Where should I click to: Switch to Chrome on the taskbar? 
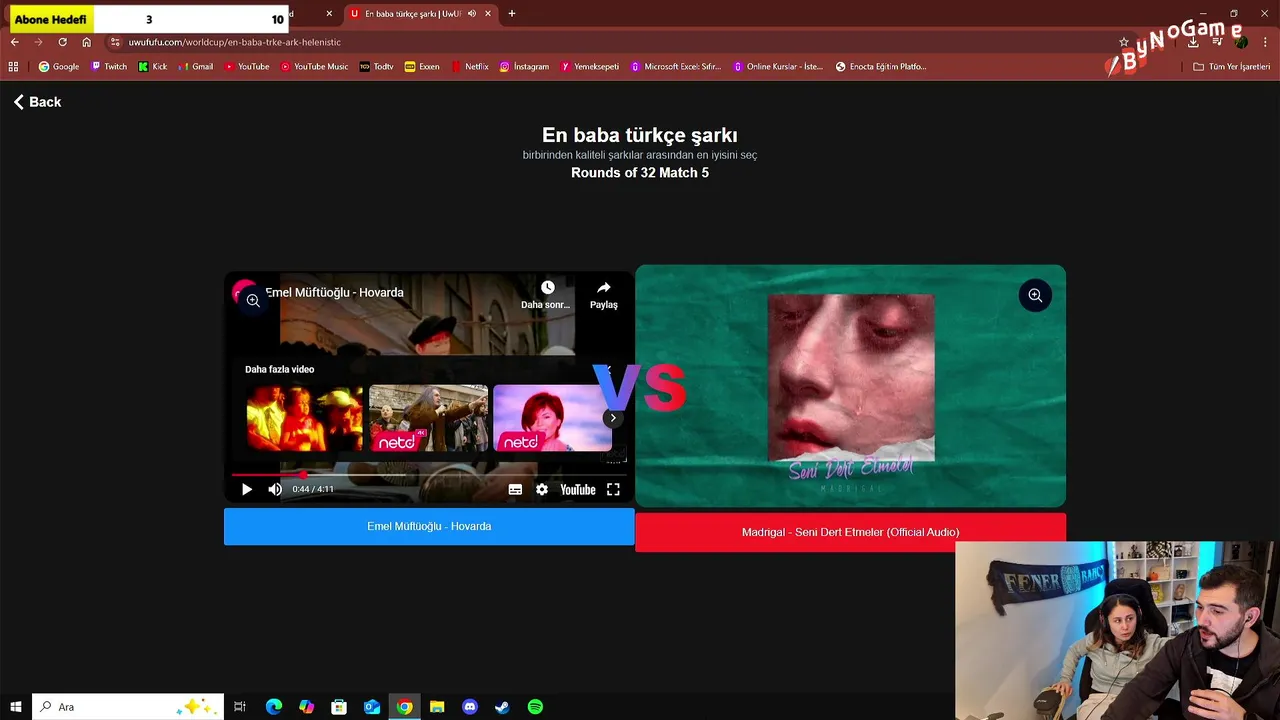404,707
